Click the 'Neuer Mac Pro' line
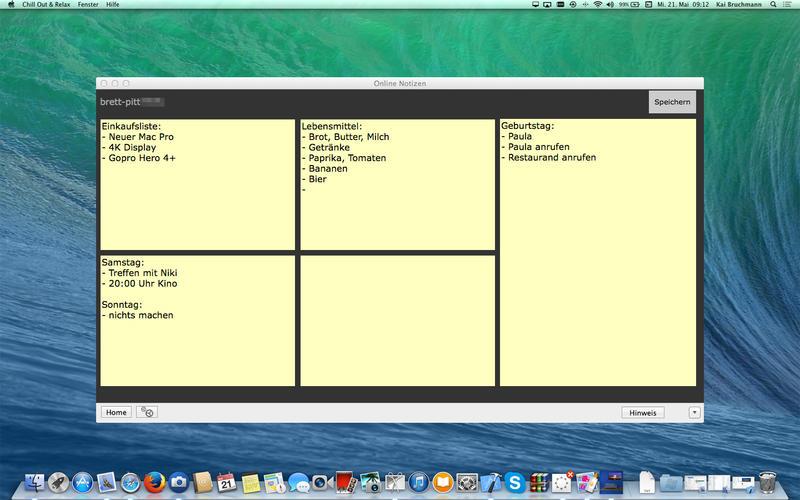800x500 pixels. [x=138, y=137]
